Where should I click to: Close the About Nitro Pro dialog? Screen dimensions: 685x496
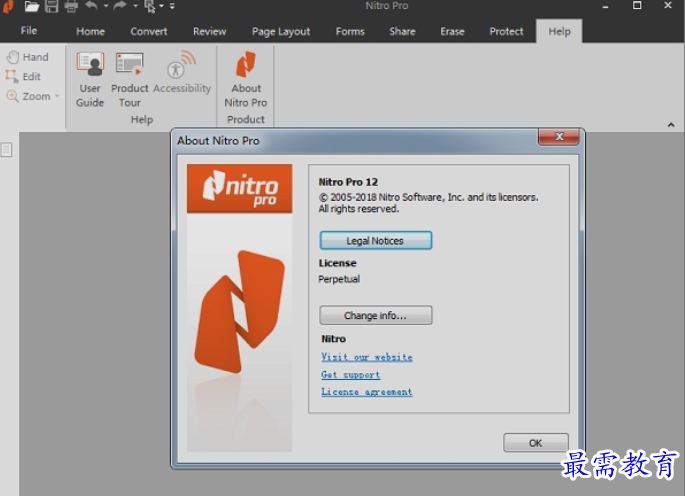(x=559, y=137)
